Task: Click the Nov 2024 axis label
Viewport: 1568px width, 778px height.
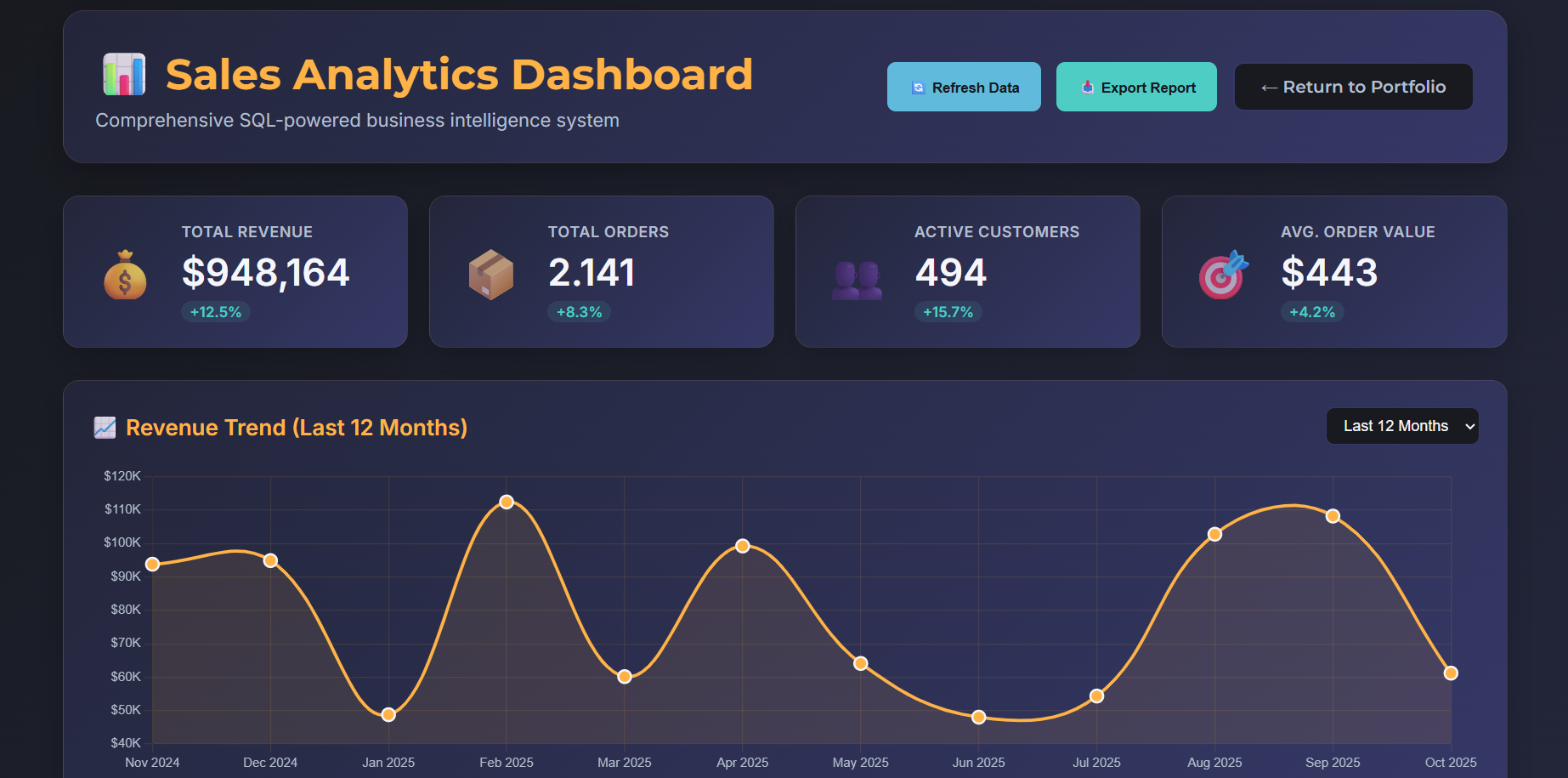Action: (152, 763)
